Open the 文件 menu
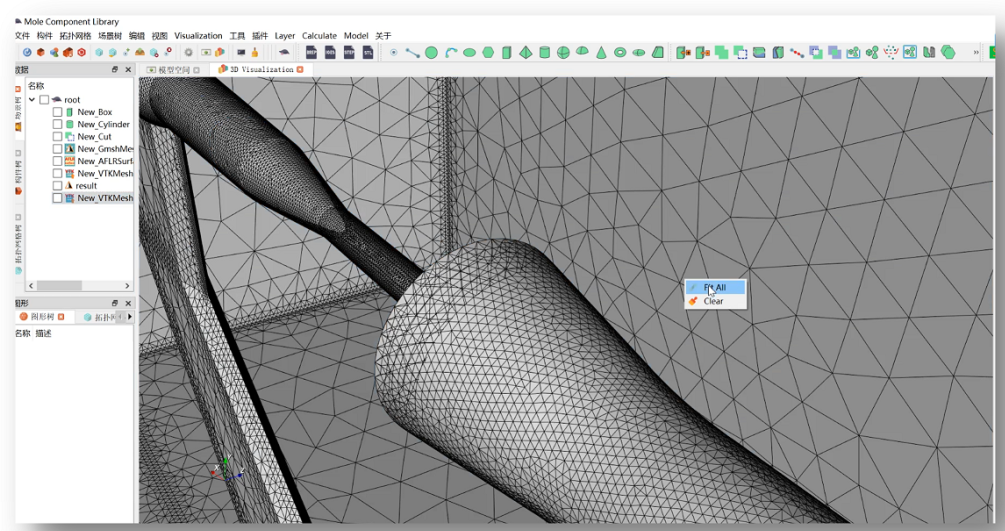Viewport: 1005px width, 531px height. pyautogui.click(x=22, y=36)
